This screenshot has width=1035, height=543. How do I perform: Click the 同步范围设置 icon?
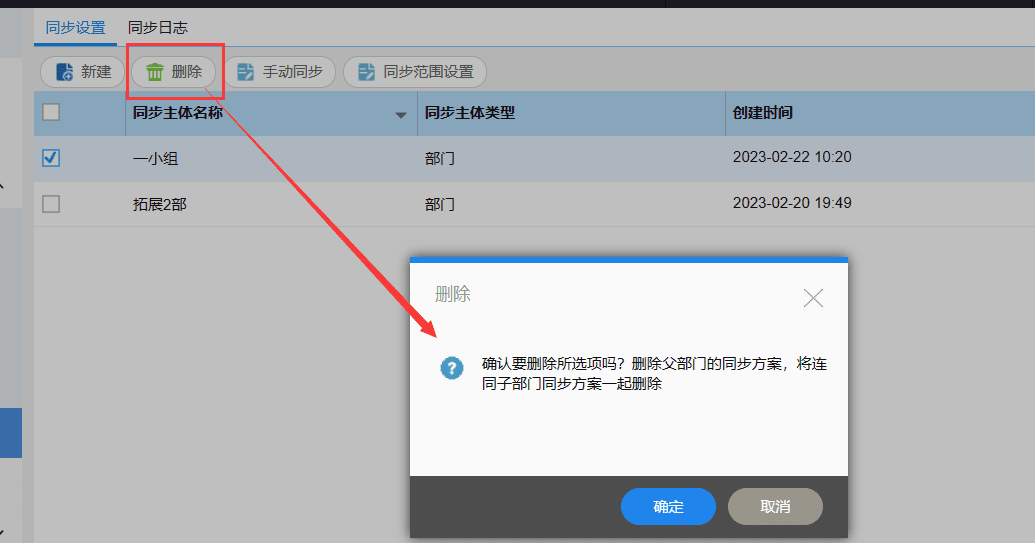pos(366,72)
